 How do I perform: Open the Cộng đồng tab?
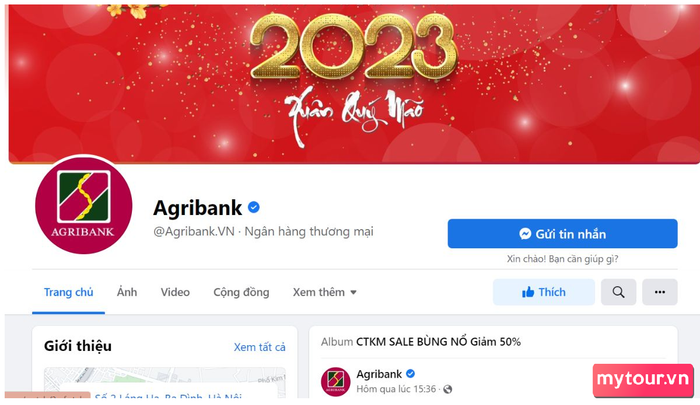coord(241,292)
